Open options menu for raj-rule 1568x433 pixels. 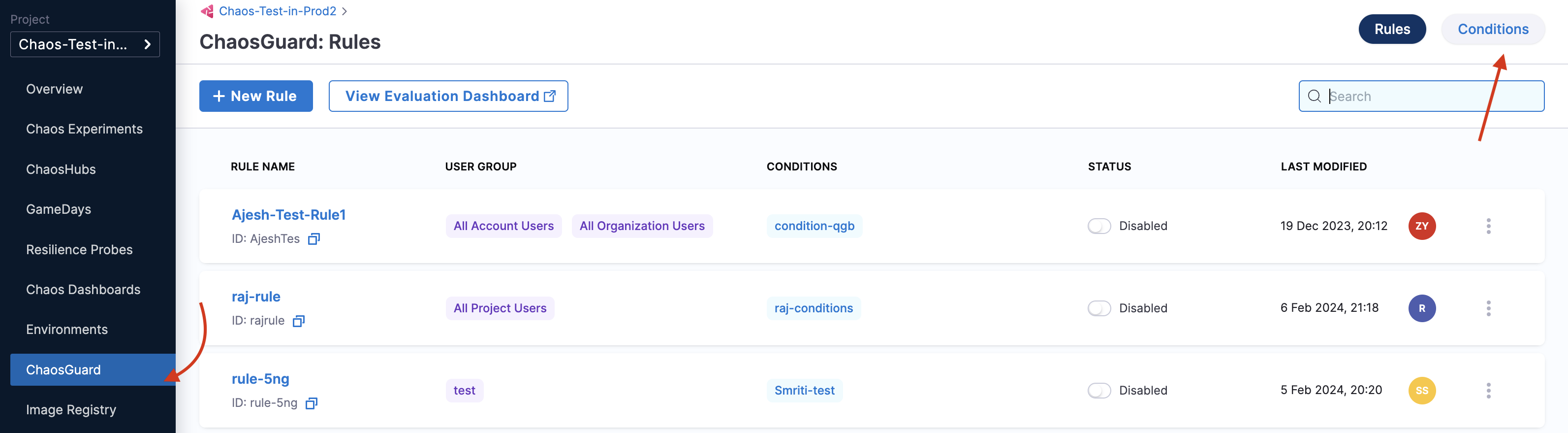pos(1488,308)
